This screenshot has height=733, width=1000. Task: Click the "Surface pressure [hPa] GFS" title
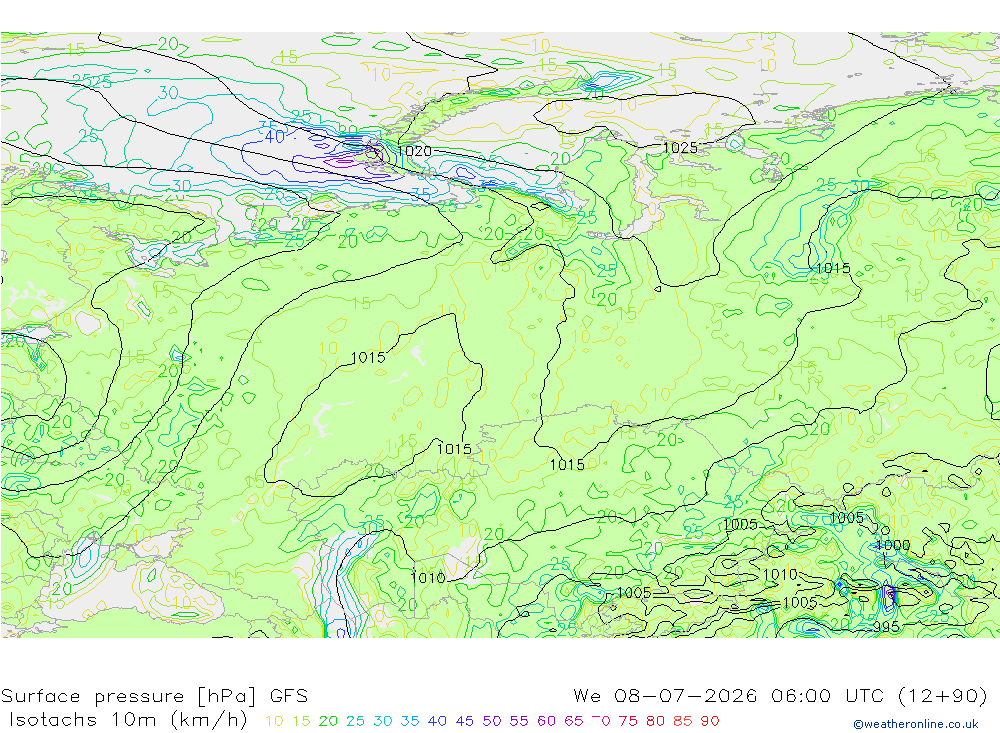click(x=154, y=695)
